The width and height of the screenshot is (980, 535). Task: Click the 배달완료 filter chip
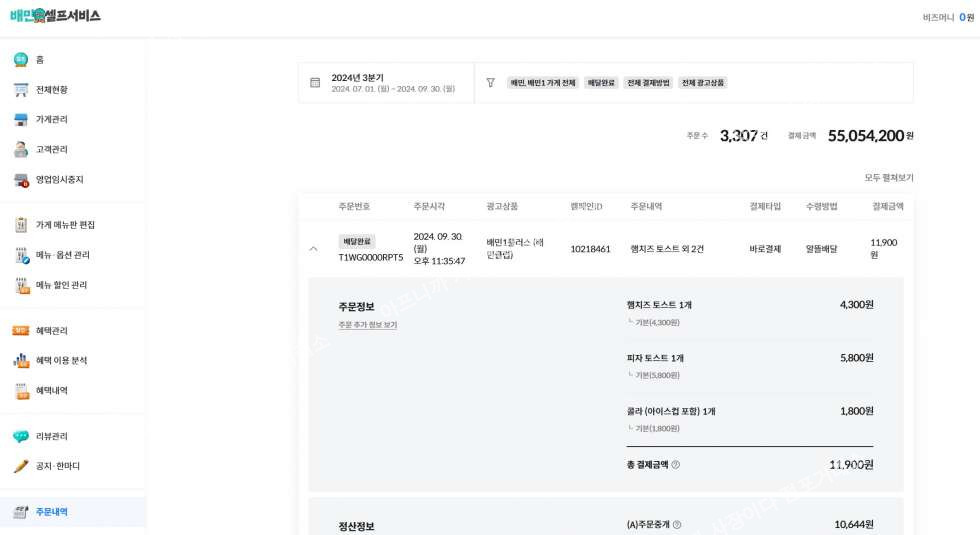click(601, 83)
